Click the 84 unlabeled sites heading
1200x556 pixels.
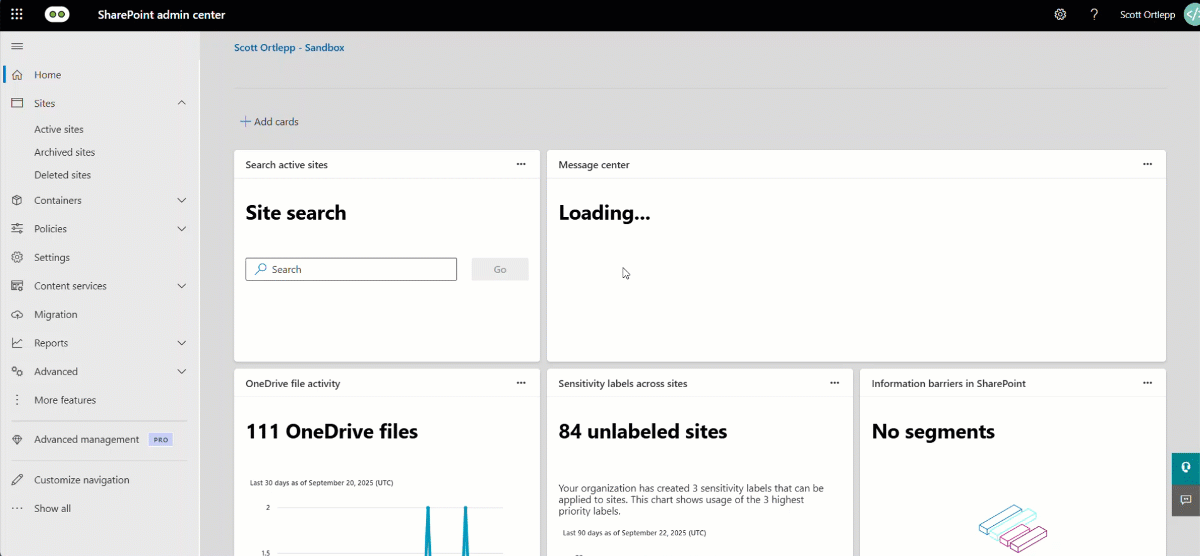point(643,432)
